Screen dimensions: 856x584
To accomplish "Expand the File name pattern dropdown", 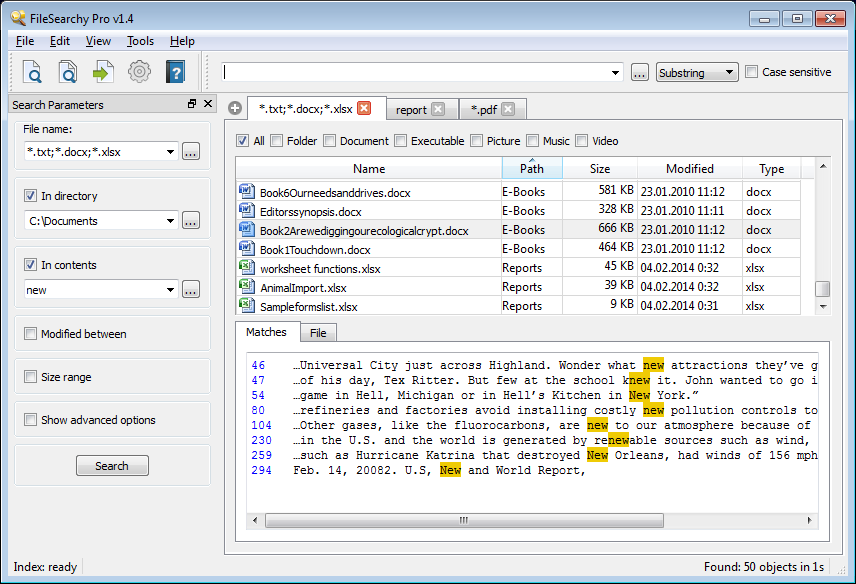I will click(170, 152).
